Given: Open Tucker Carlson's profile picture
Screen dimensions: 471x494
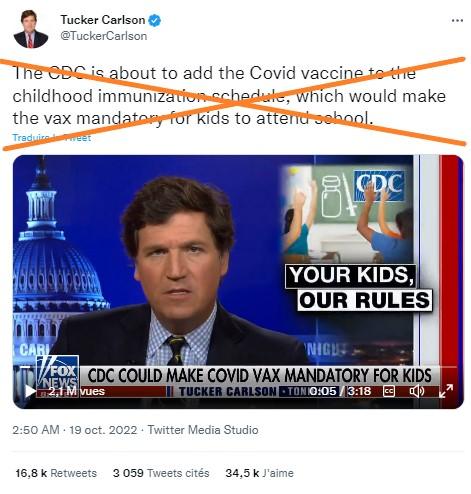Looking at the screenshot, I should pyautogui.click(x=31, y=29).
